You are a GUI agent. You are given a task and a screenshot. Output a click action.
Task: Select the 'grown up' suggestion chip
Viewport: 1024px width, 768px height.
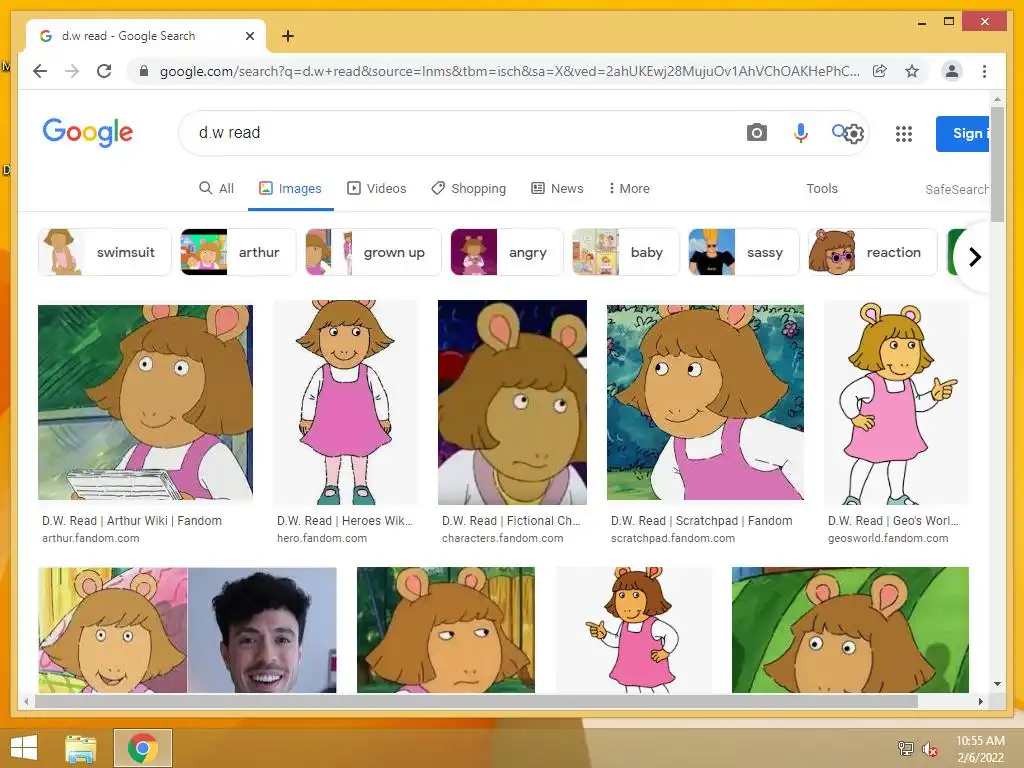click(x=374, y=252)
